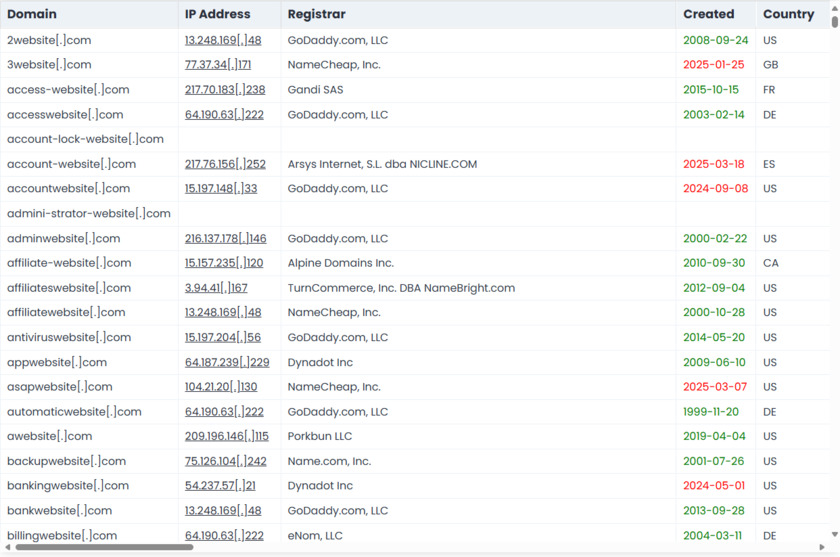The height and width of the screenshot is (557, 840).
Task: Click the vertical scrollbar thumb
Action: [835, 21]
